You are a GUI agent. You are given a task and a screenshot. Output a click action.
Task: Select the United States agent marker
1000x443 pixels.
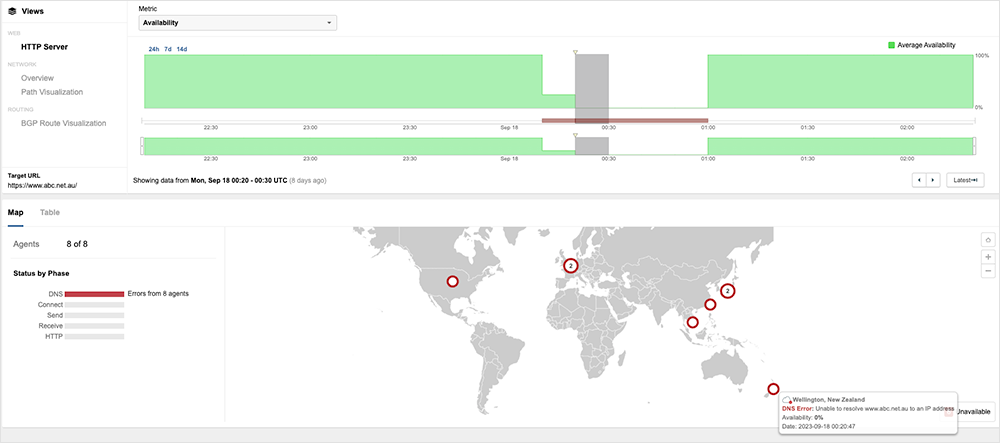(x=451, y=282)
